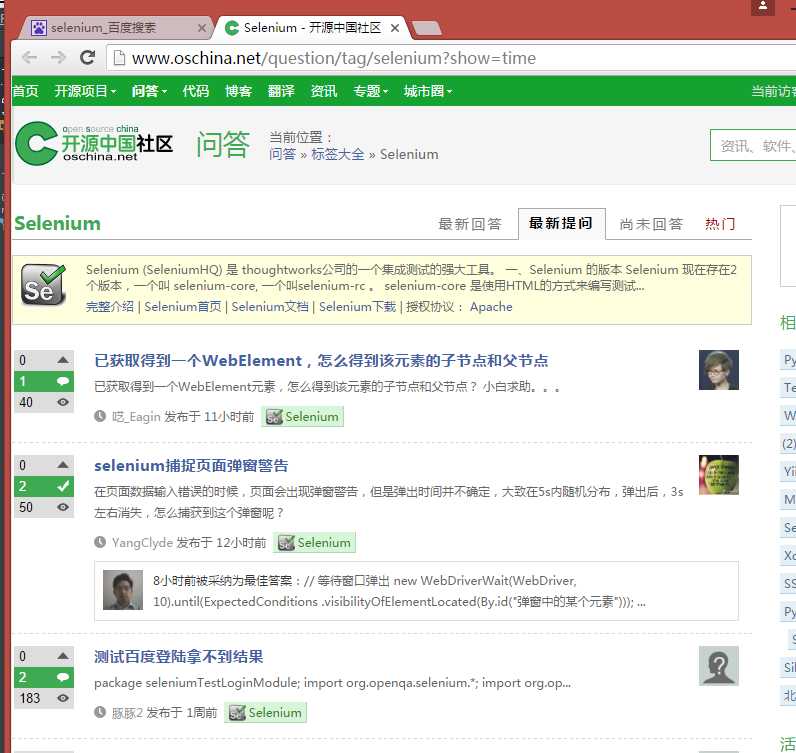The height and width of the screenshot is (753, 796).
Task: Open 资讯 in navigation bar
Action: 323,91
